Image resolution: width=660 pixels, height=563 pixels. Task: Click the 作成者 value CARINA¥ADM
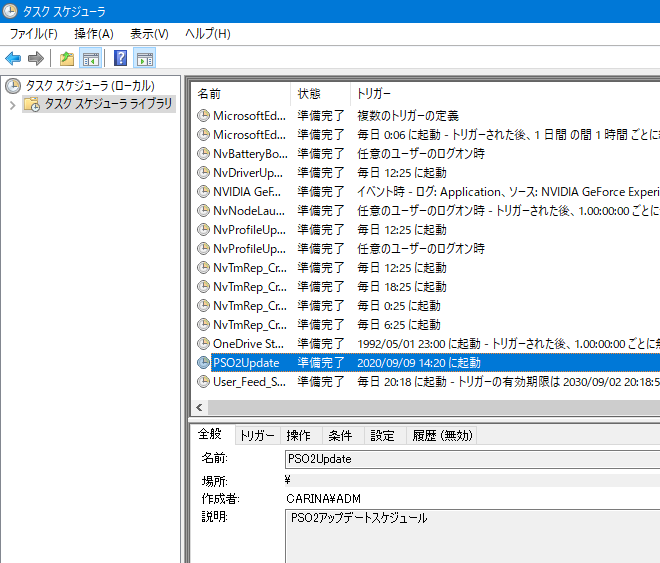click(x=323, y=499)
